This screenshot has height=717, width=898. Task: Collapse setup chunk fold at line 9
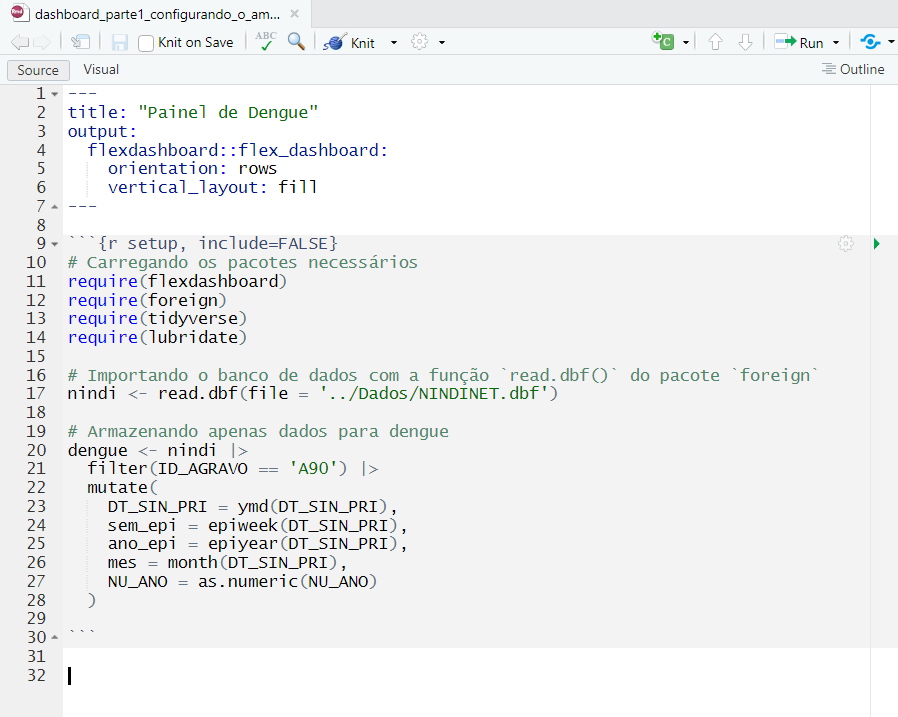click(54, 244)
